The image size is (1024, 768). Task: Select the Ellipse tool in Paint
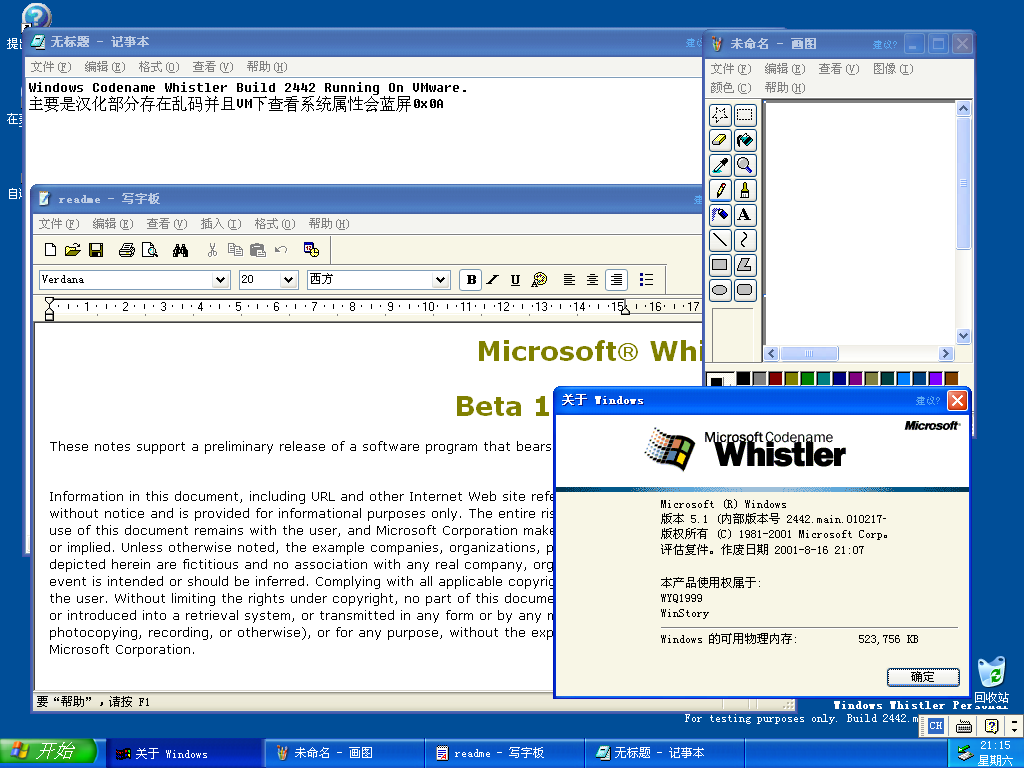(x=720, y=290)
